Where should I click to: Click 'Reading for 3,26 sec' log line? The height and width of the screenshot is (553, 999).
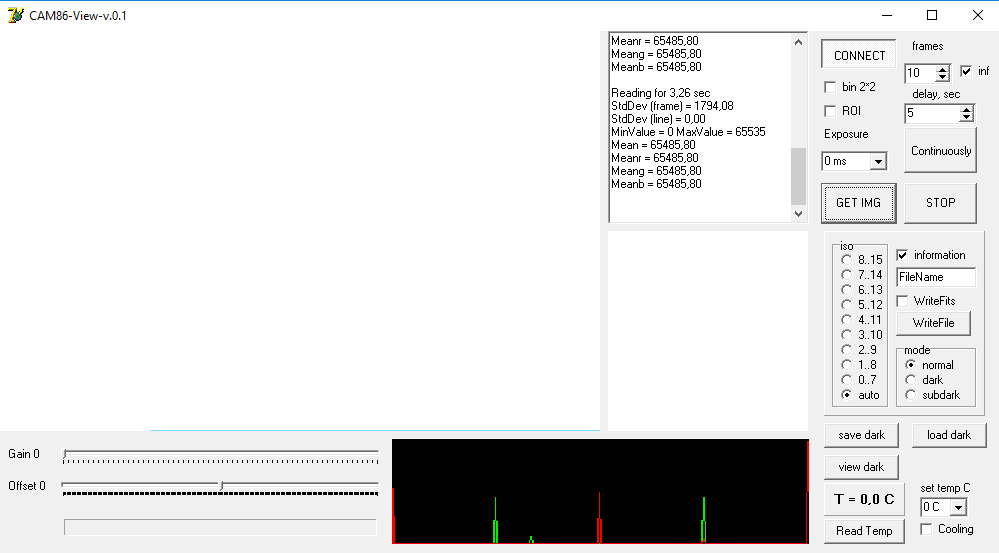coord(660,93)
